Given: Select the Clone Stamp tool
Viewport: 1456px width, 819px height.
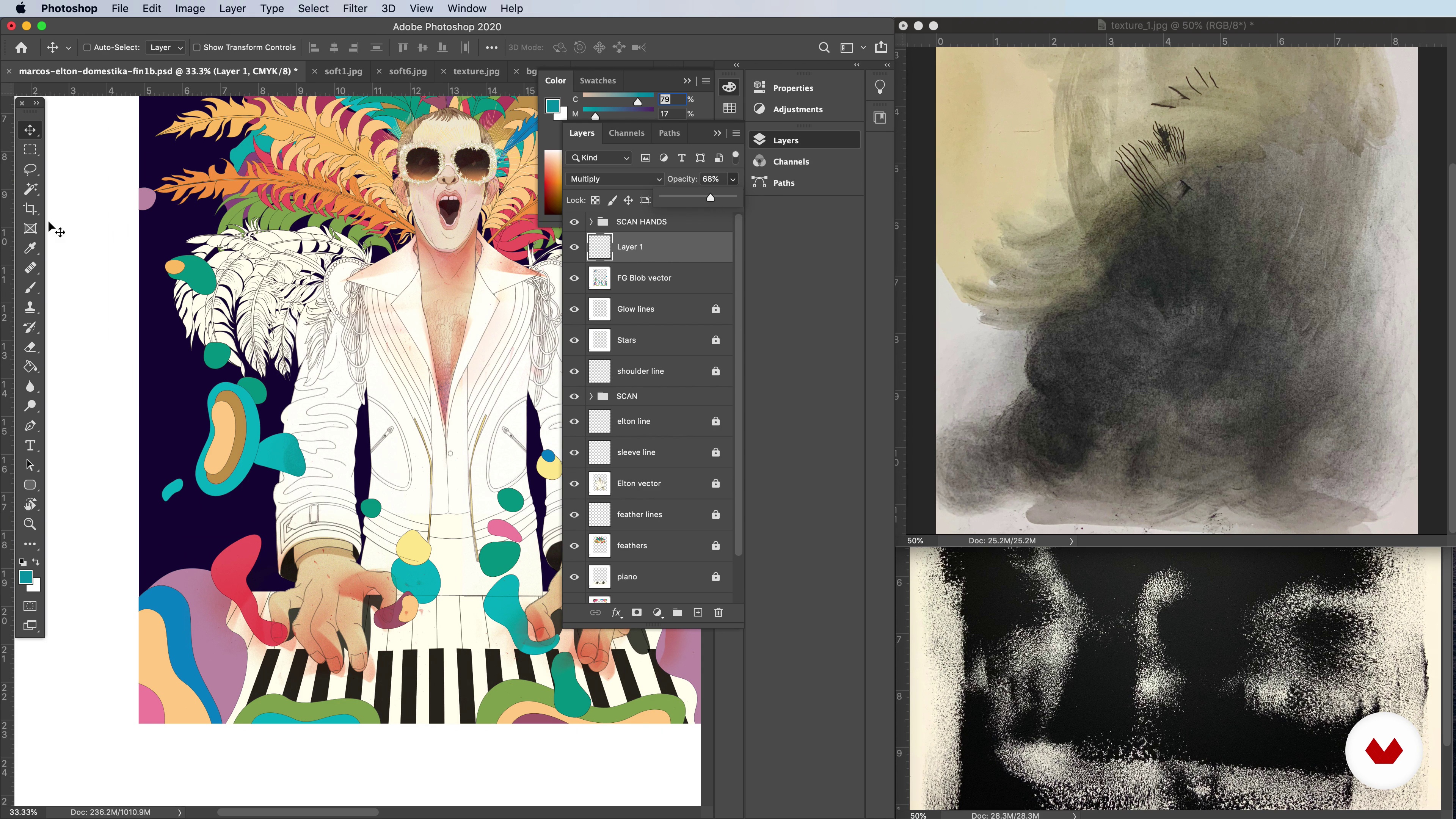Looking at the screenshot, I should click(x=30, y=308).
